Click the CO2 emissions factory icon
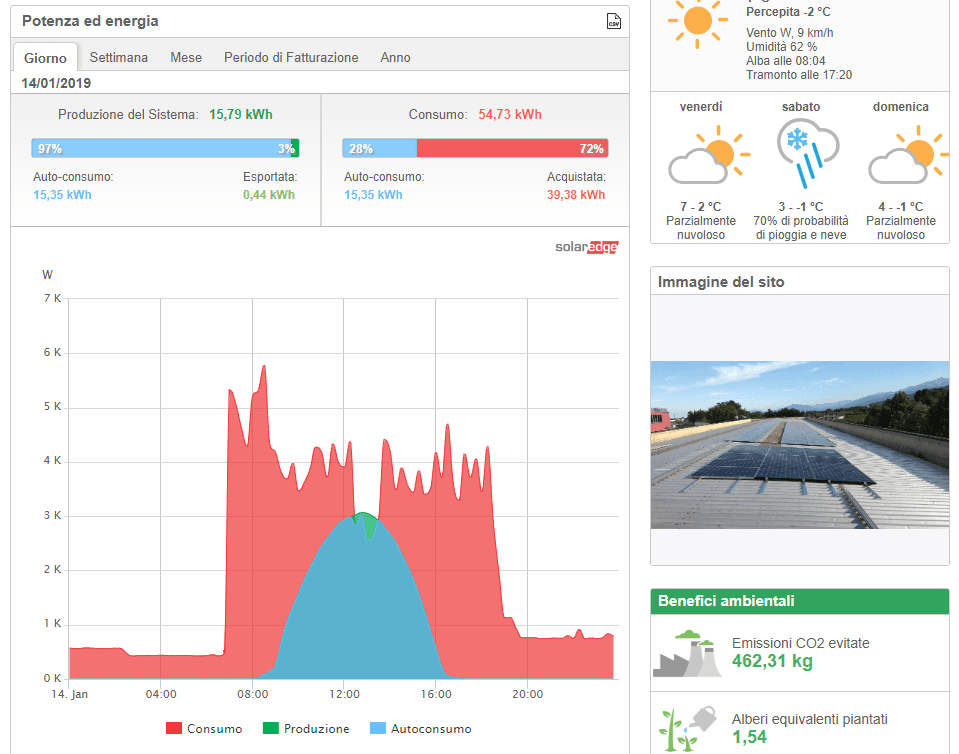959x754 pixels. pyautogui.click(x=687, y=654)
